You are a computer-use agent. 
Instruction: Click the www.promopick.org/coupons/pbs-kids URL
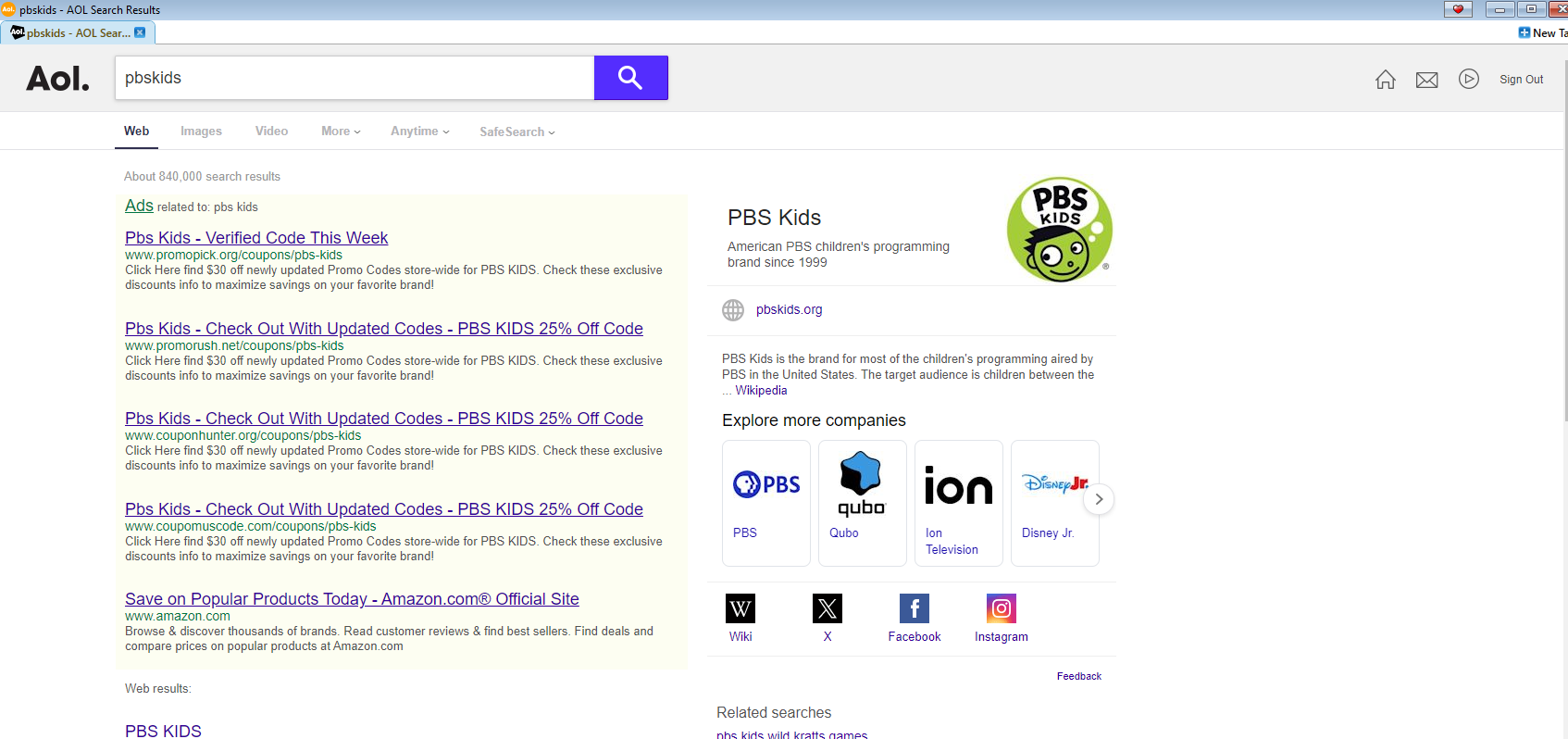[233, 256]
